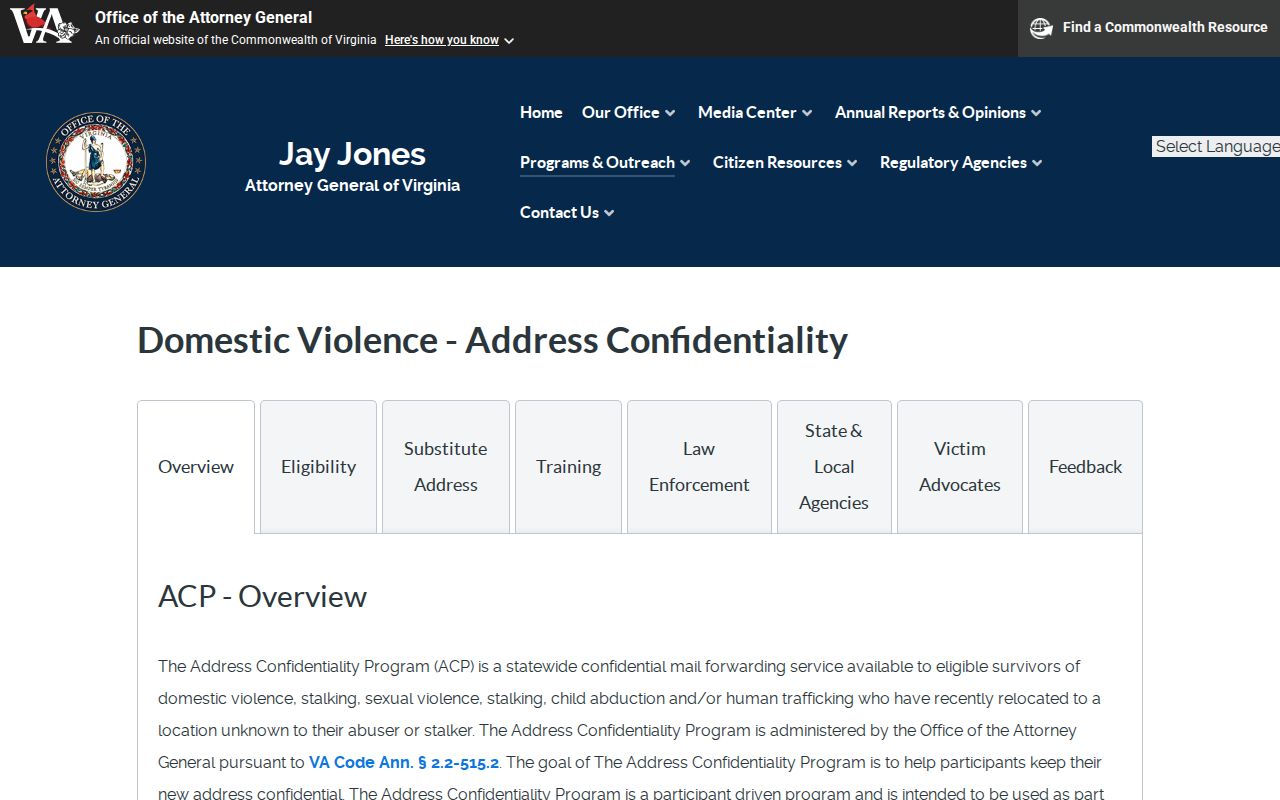
Task: Click the "Domestic Violence - Address Confidentiality" heading
Action: 492,340
